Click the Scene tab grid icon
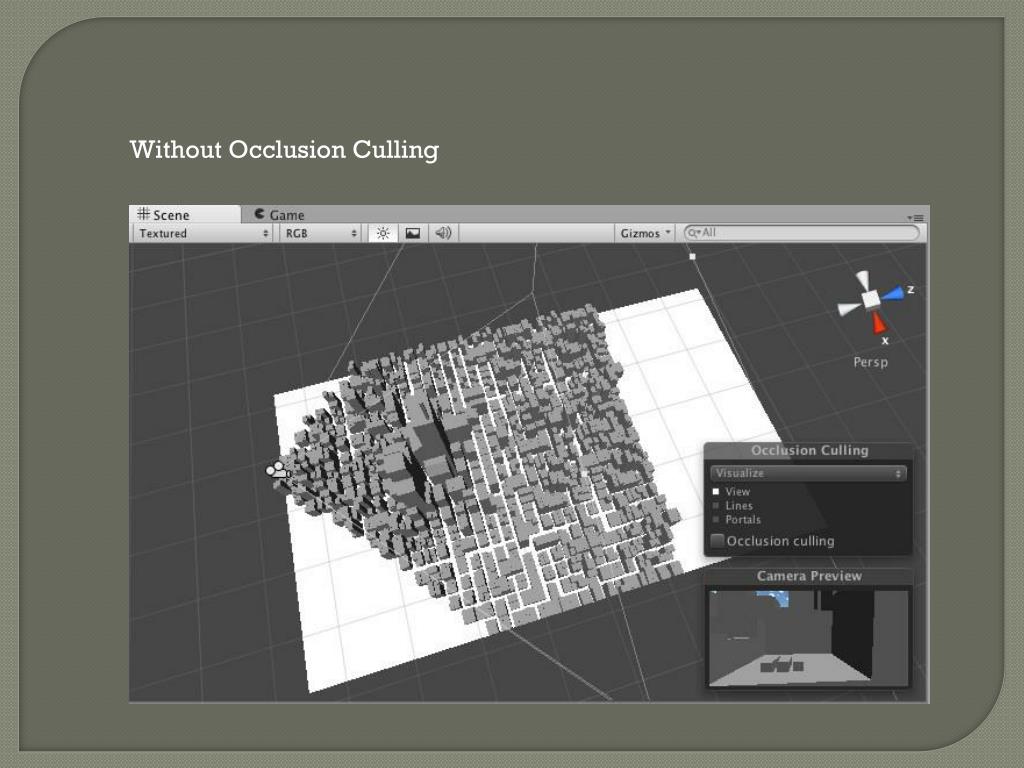The height and width of the screenshot is (768, 1024). pos(143,214)
